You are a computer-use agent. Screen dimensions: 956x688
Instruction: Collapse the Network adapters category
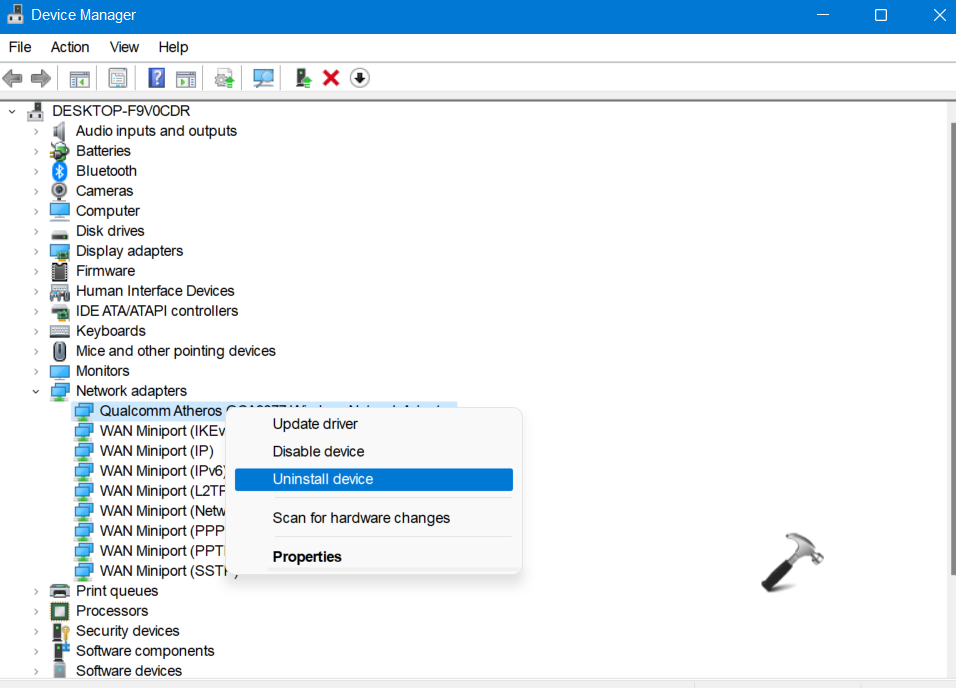pos(36,391)
